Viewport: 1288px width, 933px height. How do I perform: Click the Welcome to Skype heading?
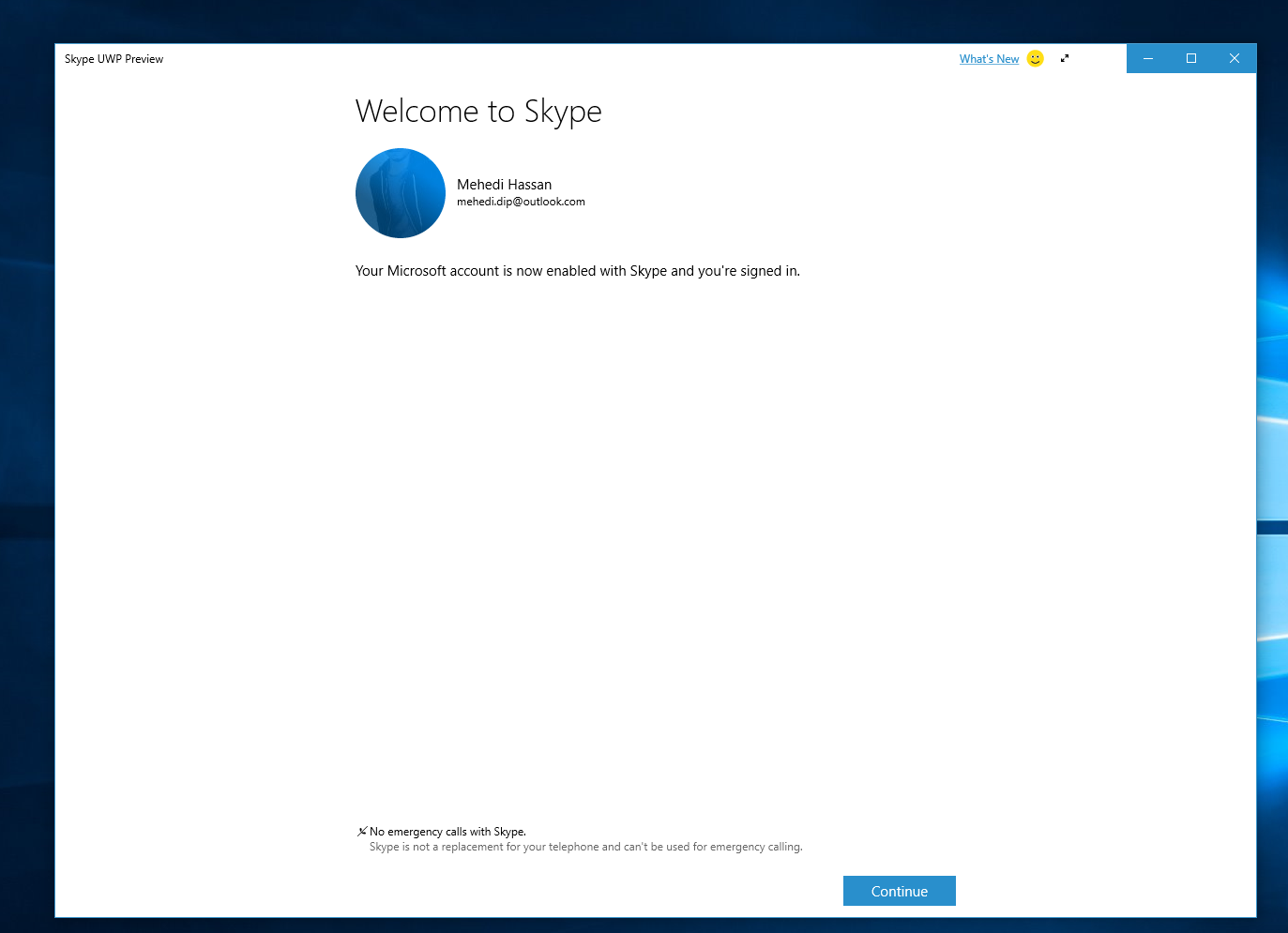point(478,112)
